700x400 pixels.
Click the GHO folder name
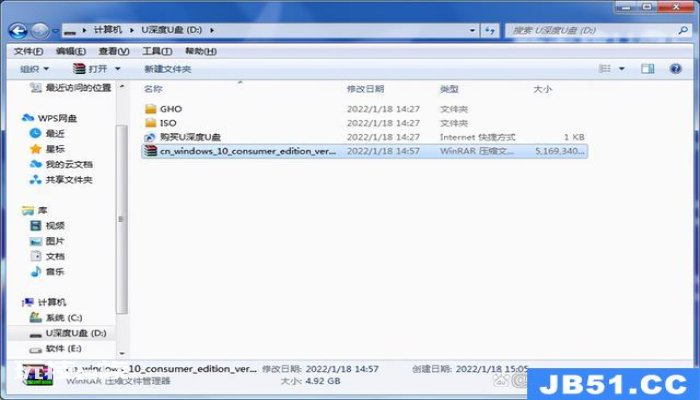point(171,109)
